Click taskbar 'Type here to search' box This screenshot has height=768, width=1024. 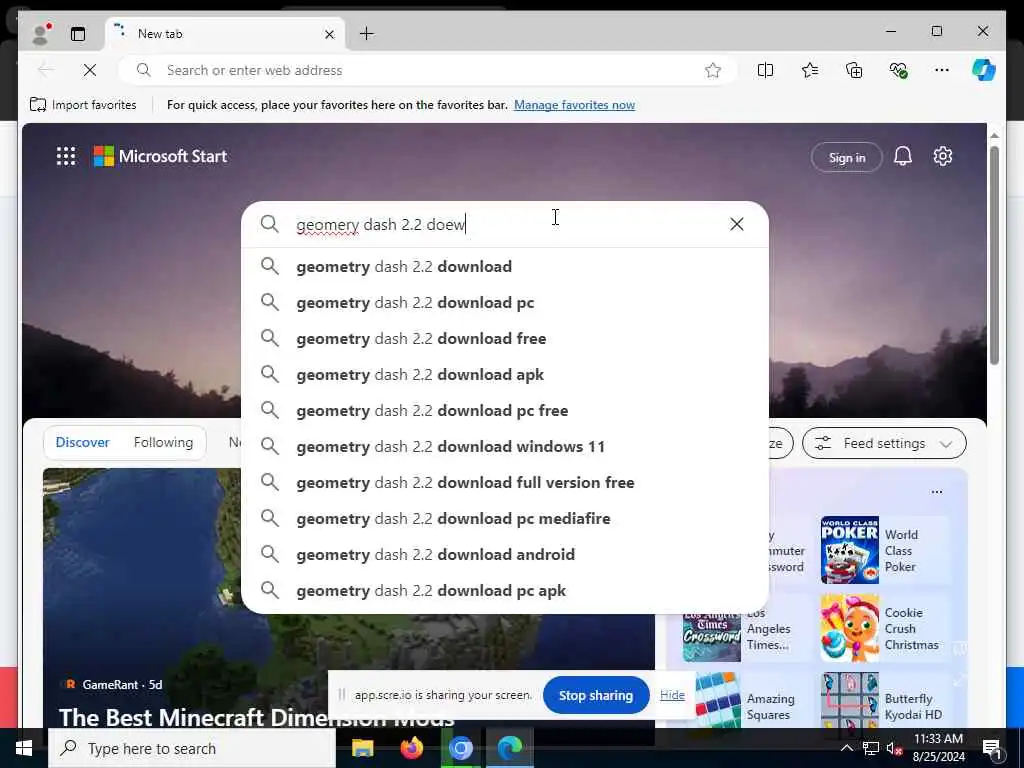(x=192, y=748)
